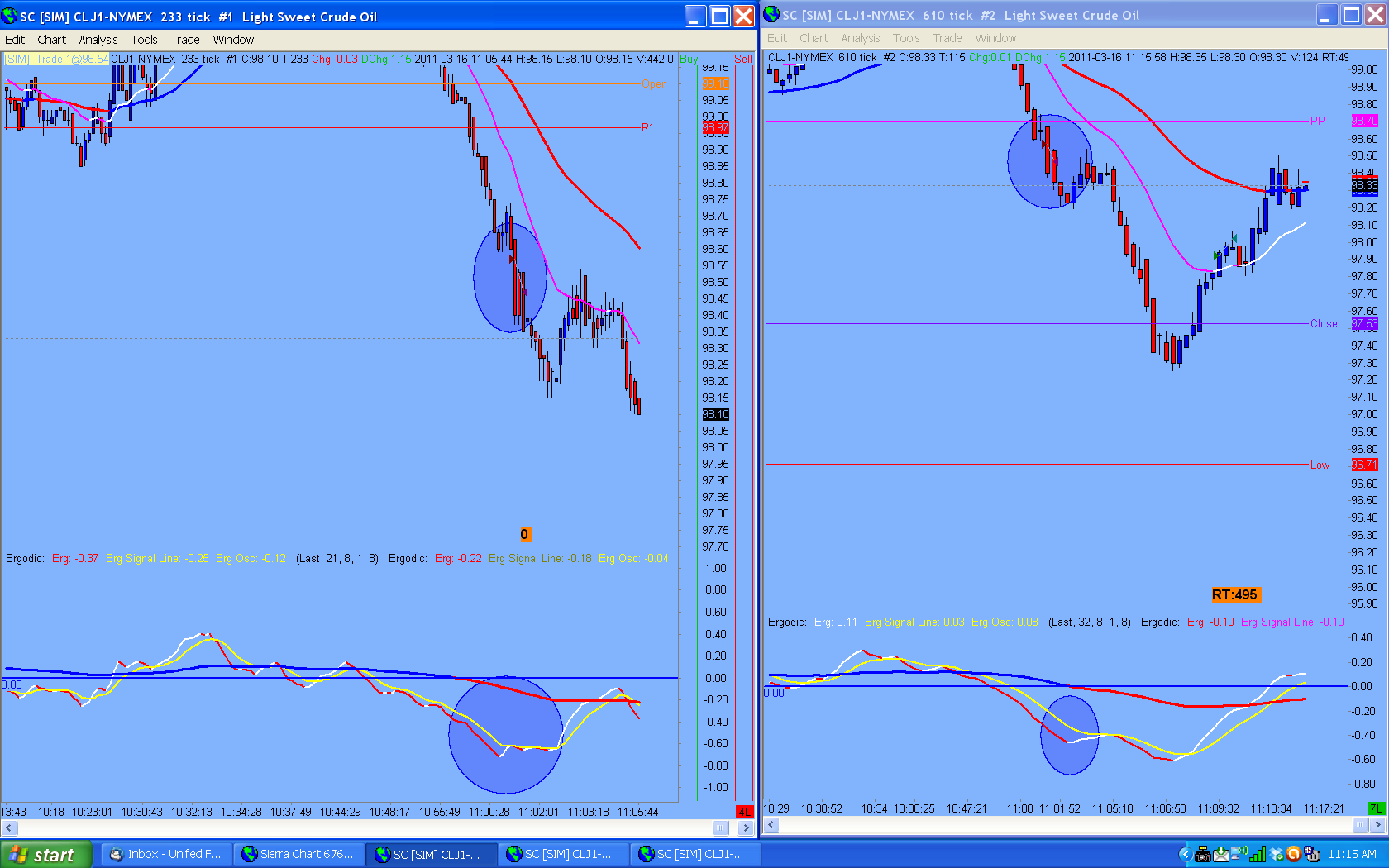Click the orange 99.10 Open price marker
Screen dimensions: 1389x868
click(x=715, y=83)
